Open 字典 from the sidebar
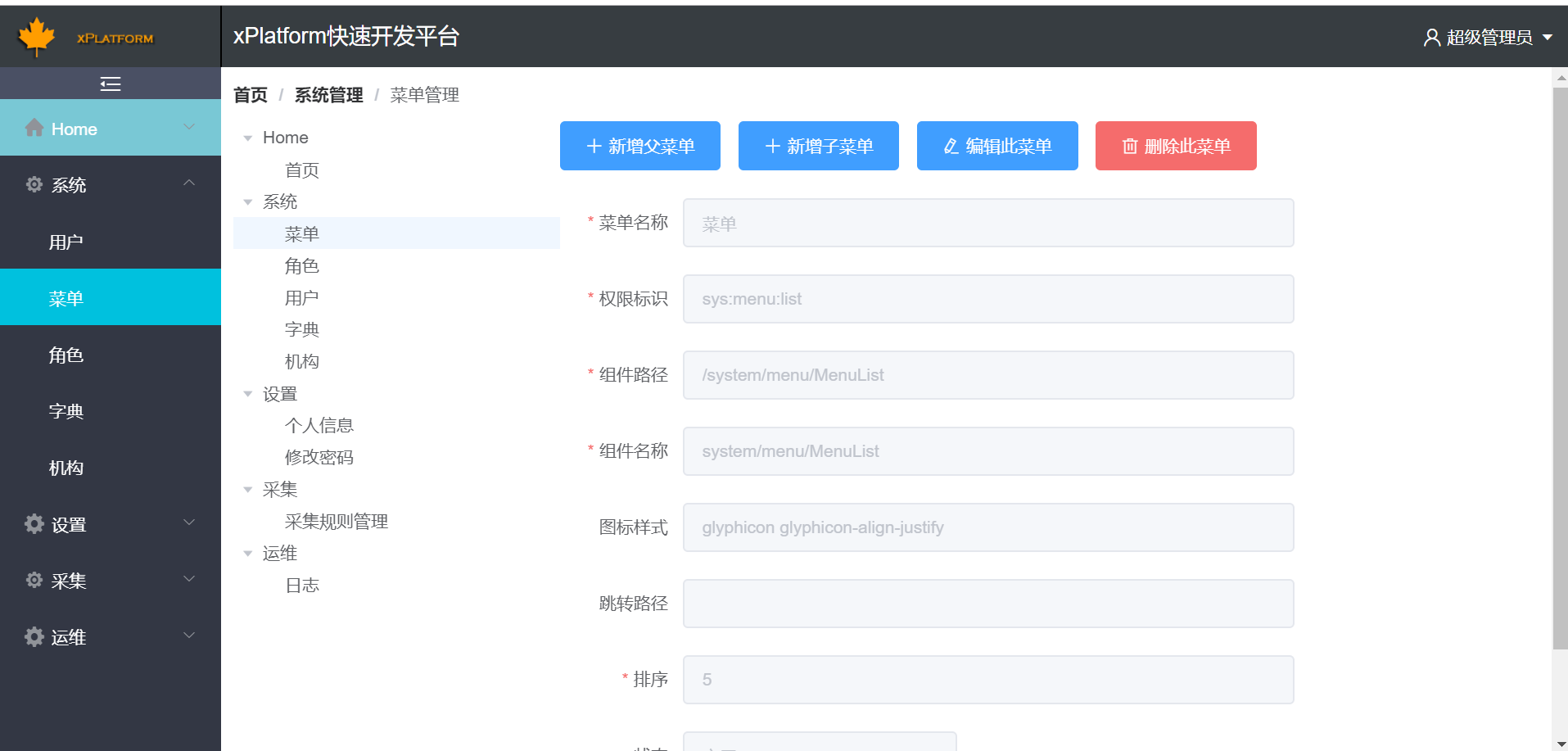1568x751 pixels. pyautogui.click(x=66, y=410)
